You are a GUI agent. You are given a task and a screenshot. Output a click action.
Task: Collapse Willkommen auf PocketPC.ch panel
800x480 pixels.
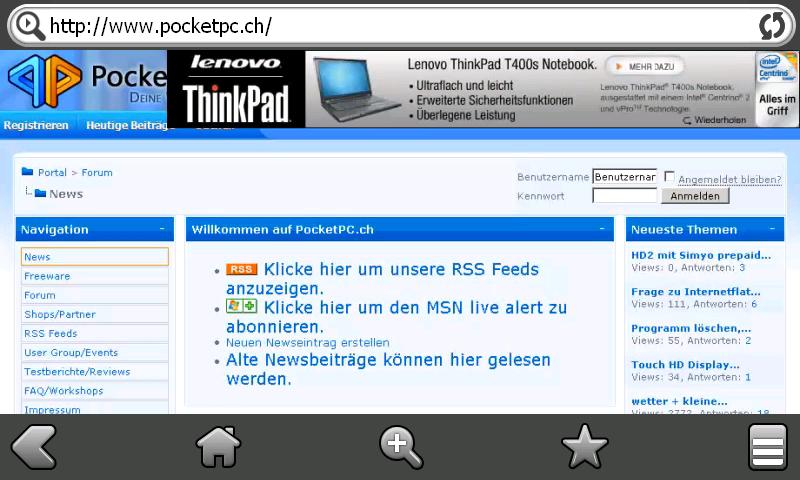click(602, 229)
